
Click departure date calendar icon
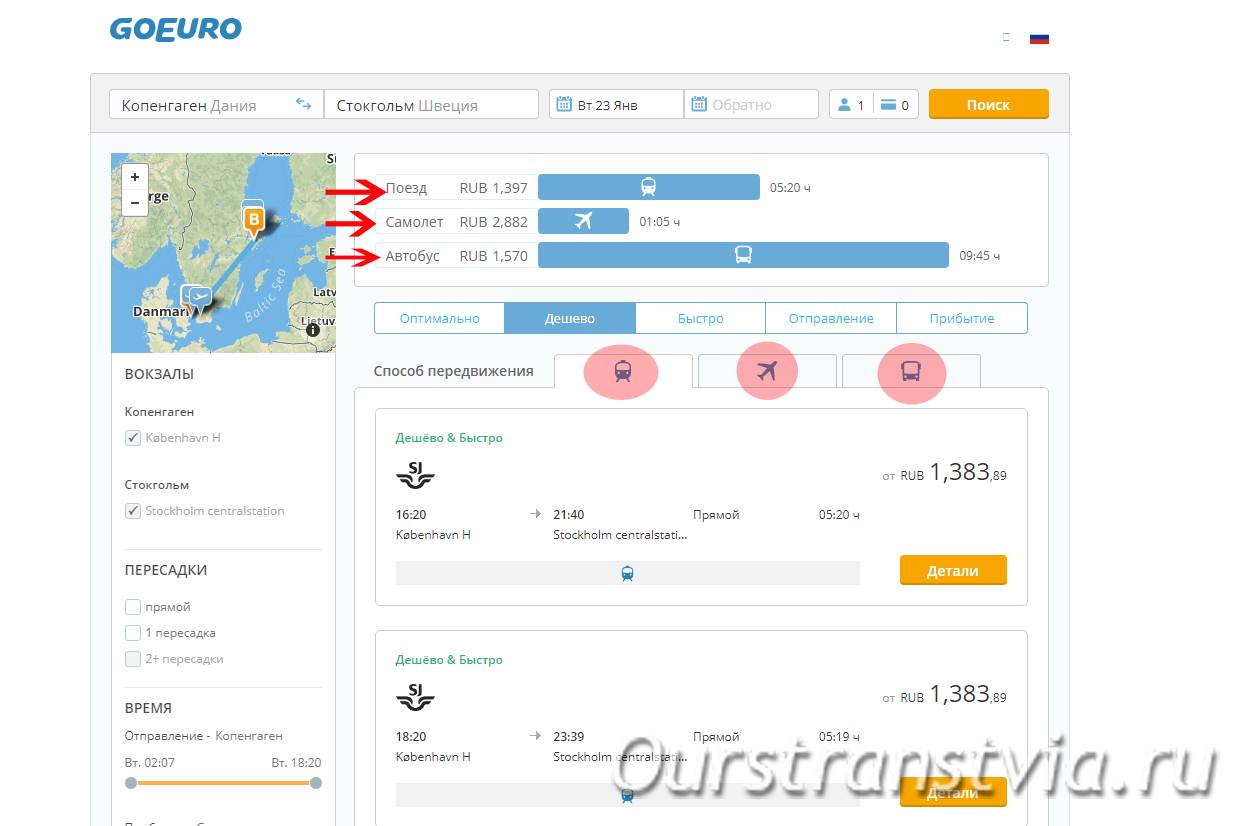564,104
